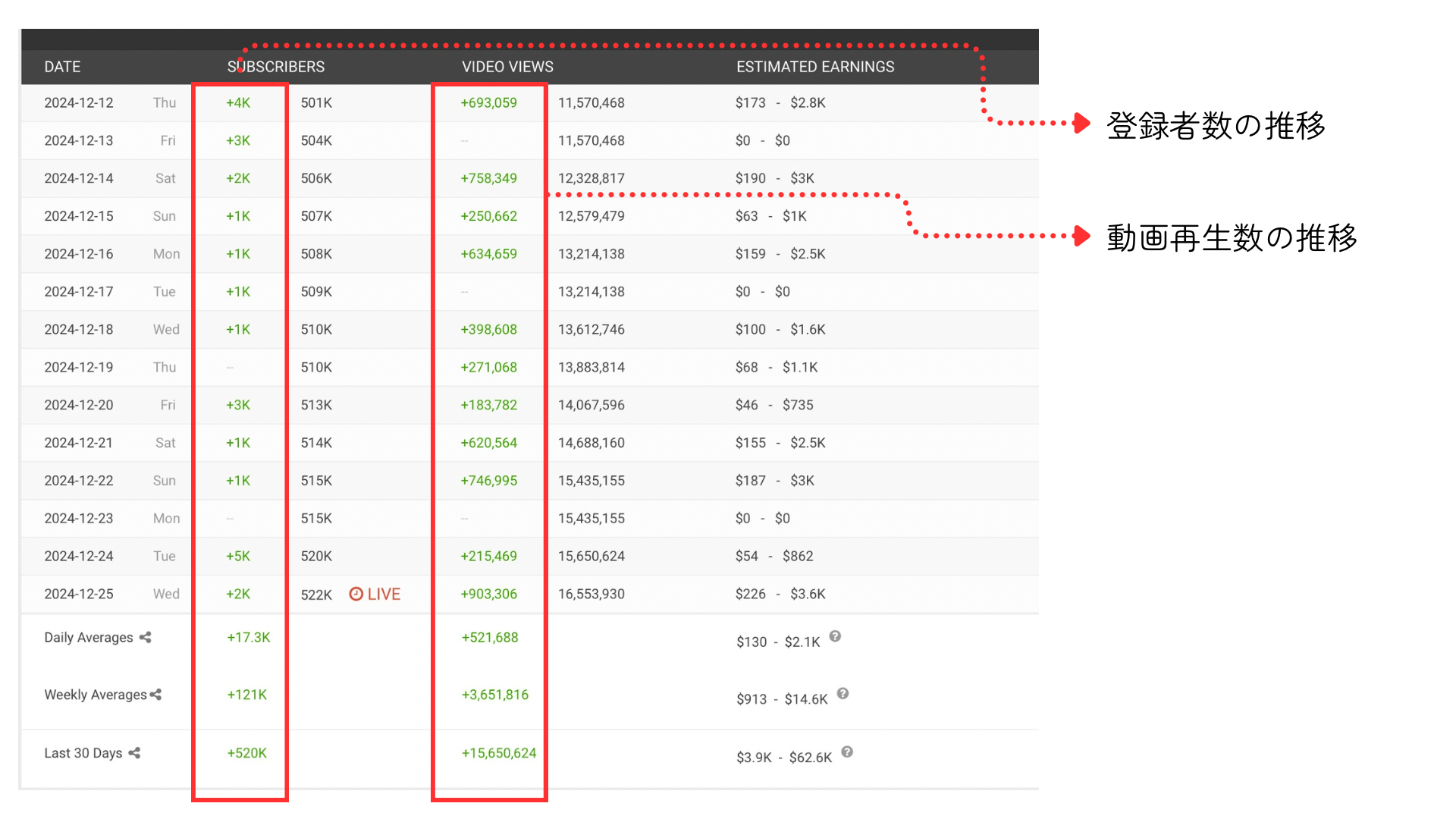Click share icon next to Last 30 Days
Image resolution: width=1456 pixels, height=819 pixels.
coord(134,753)
